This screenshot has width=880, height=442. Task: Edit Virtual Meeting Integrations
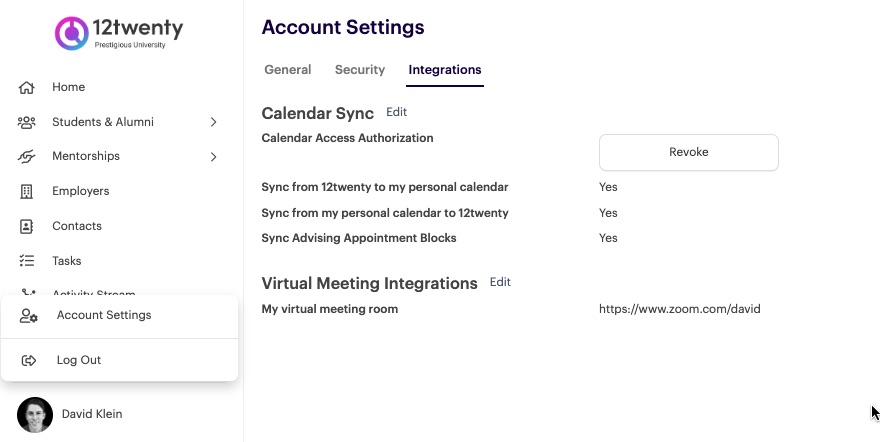click(500, 282)
